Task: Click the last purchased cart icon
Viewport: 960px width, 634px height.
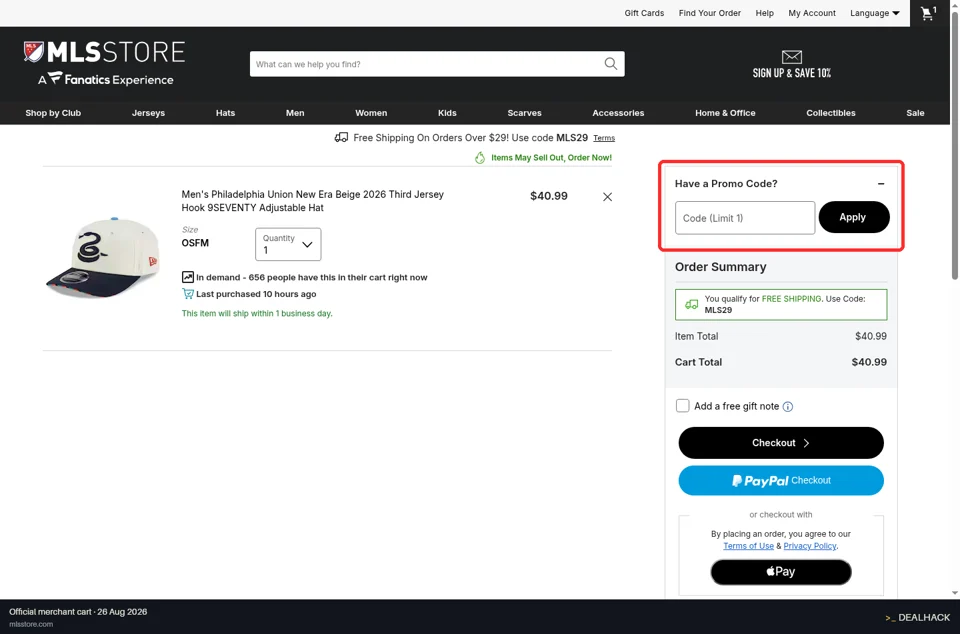Action: (188, 294)
